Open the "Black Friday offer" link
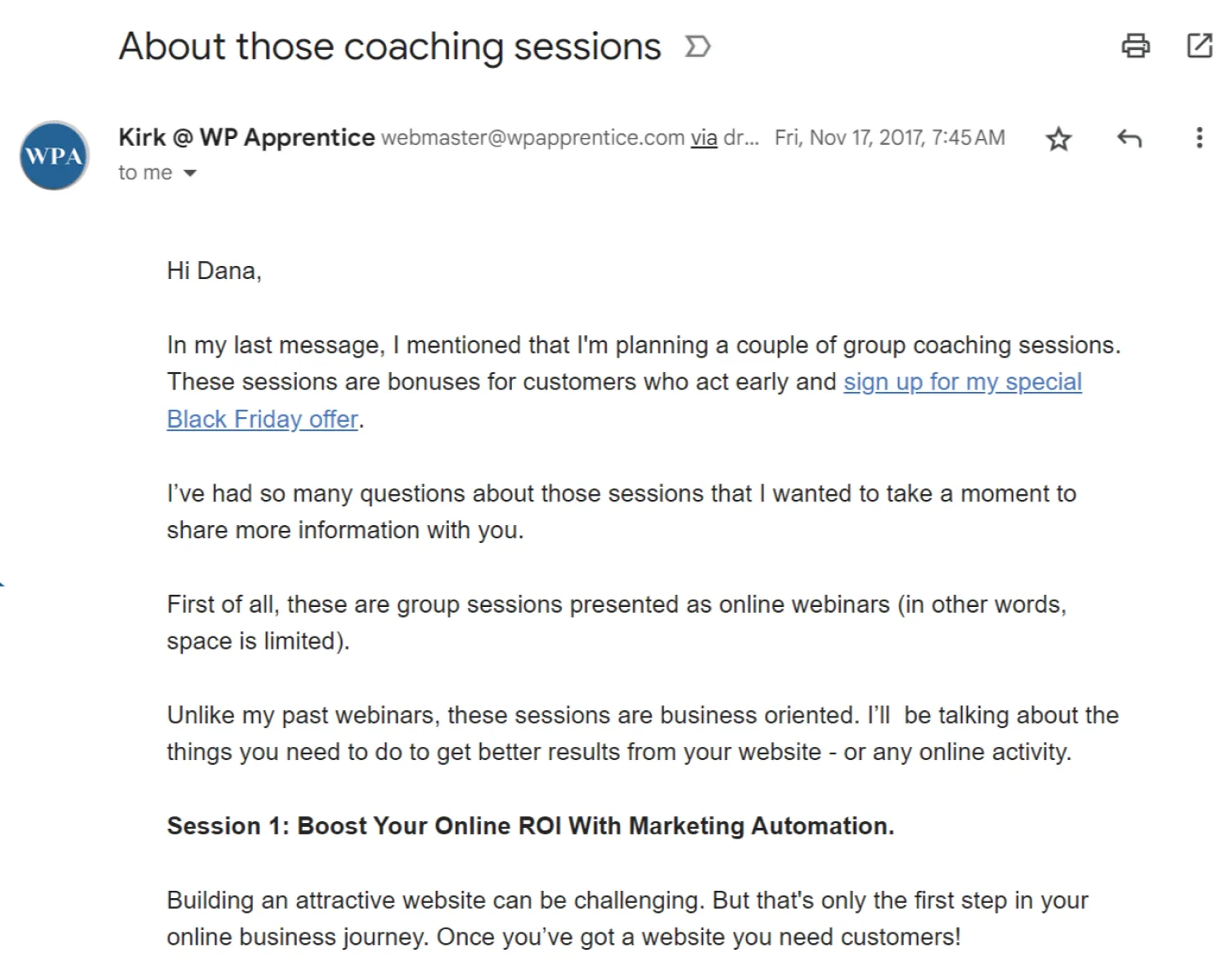This screenshot has height=980, width=1227. click(x=263, y=420)
